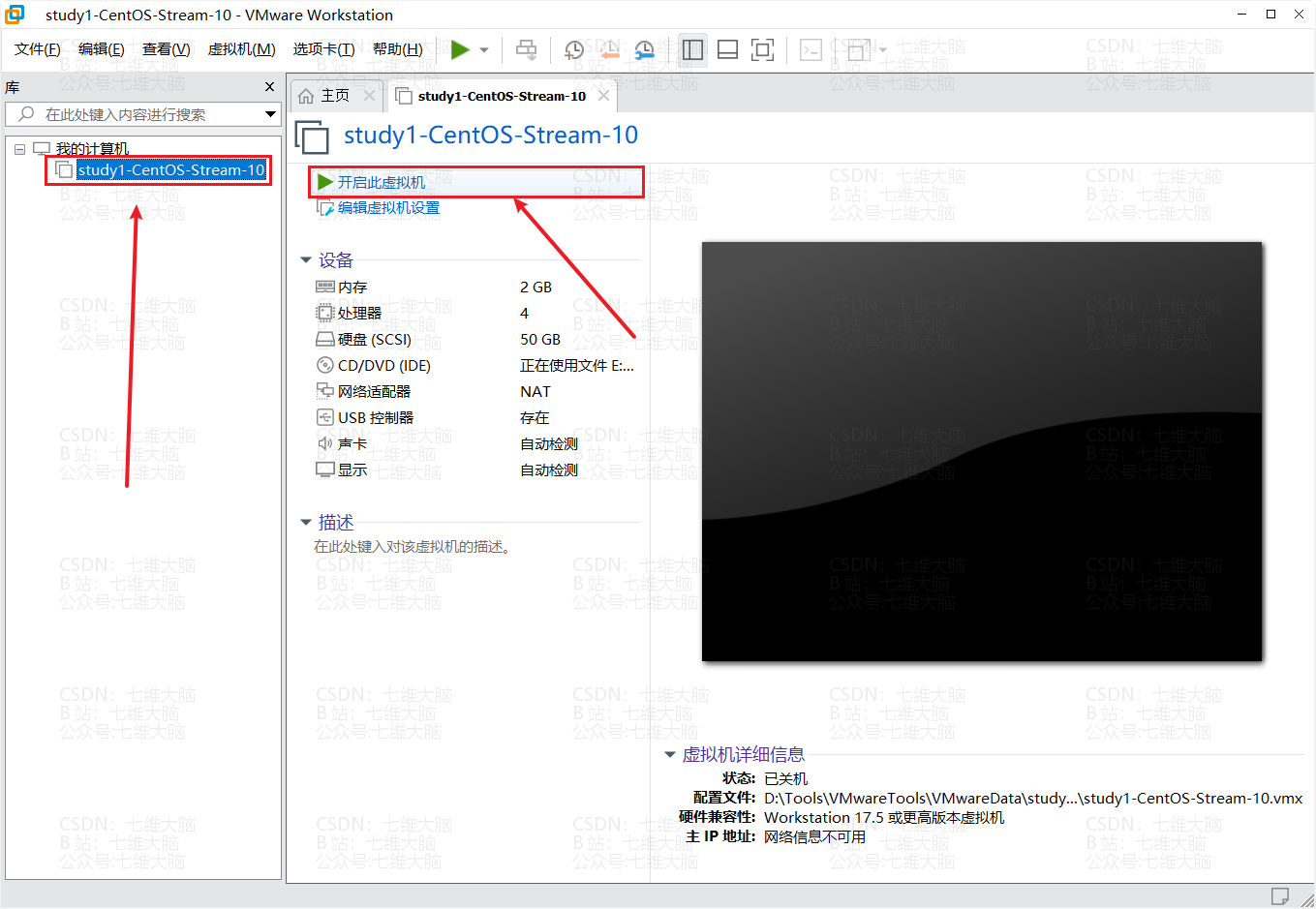Click the status bar message log icon
This screenshot has width=1316, height=909.
click(x=1279, y=895)
